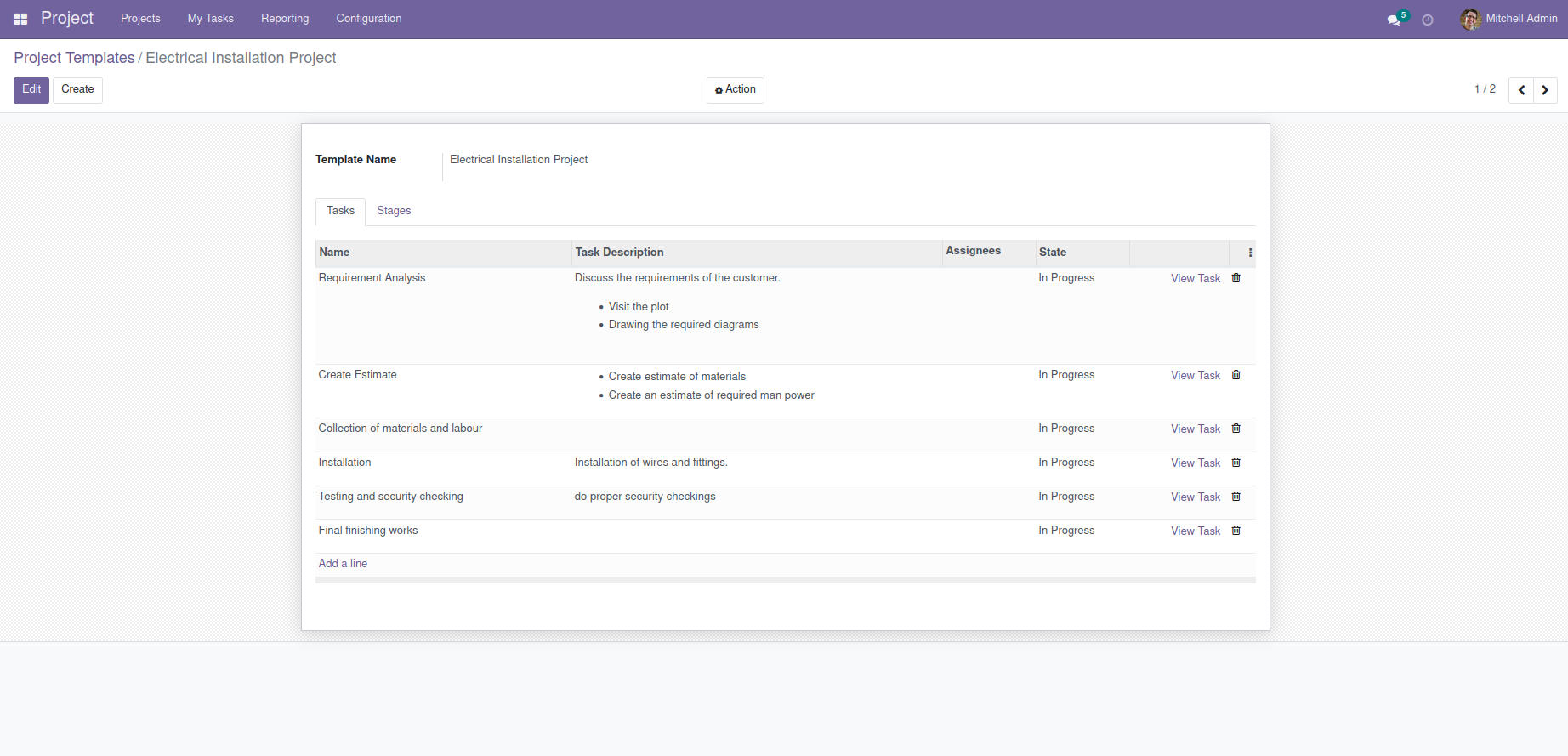
Task: Click the Template Name field label
Action: click(355, 160)
